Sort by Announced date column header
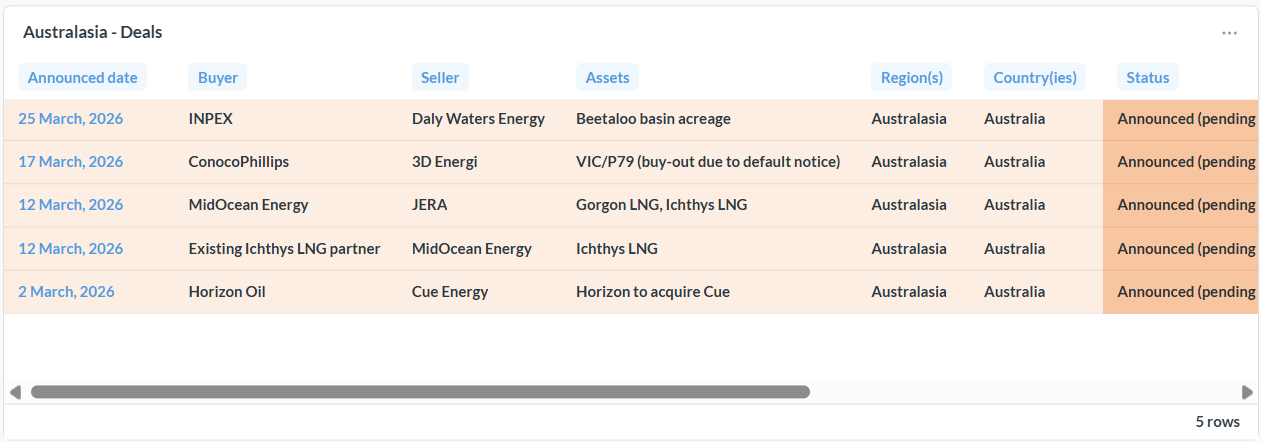1261x442 pixels. pos(82,77)
